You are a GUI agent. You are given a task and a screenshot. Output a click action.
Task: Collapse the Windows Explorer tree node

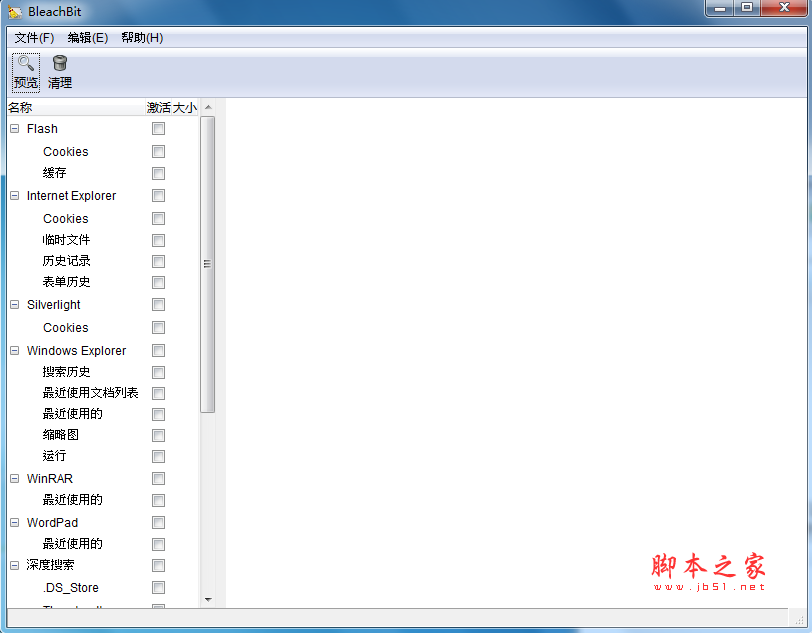(14, 351)
